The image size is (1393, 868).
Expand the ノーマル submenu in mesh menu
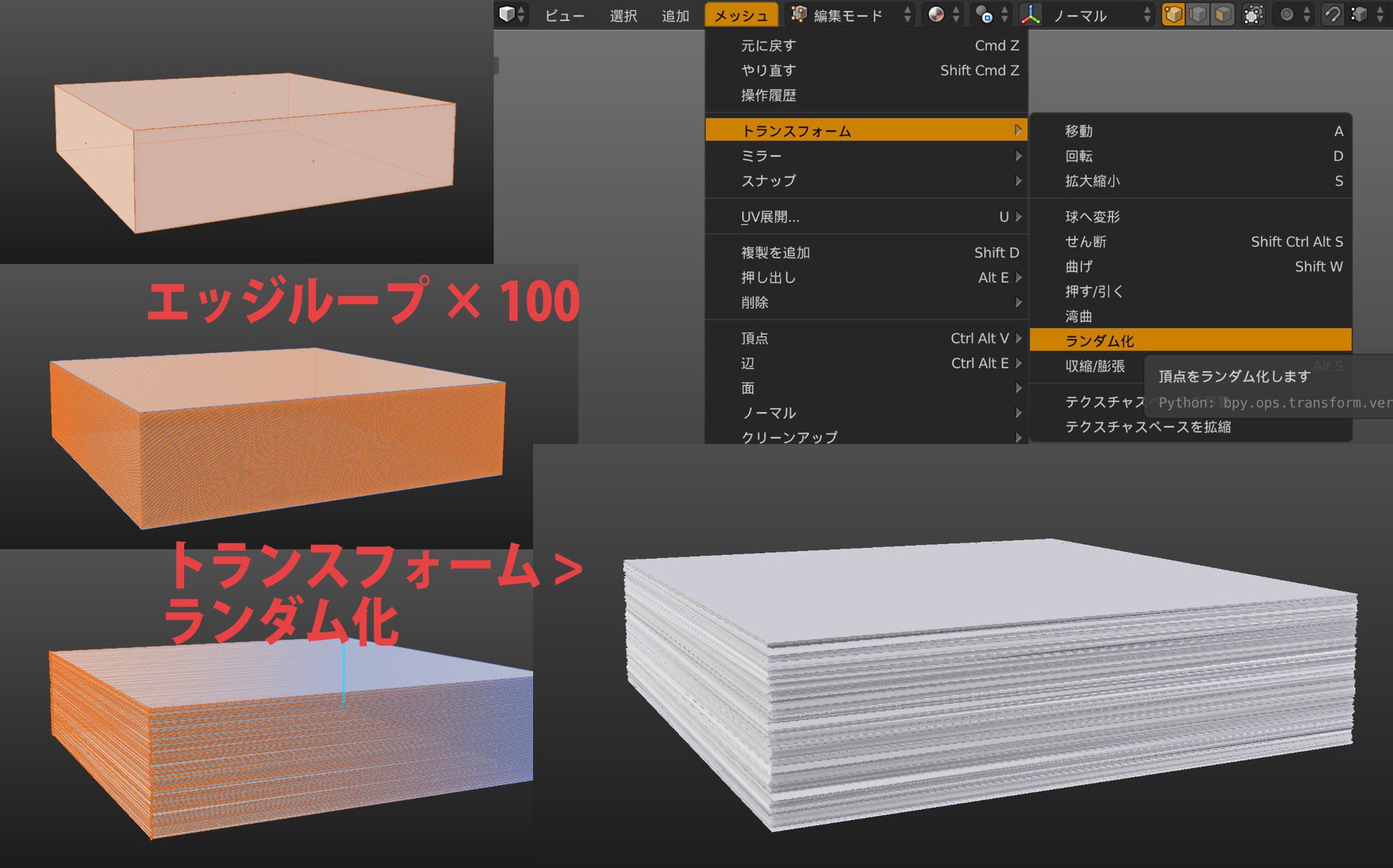click(x=866, y=412)
